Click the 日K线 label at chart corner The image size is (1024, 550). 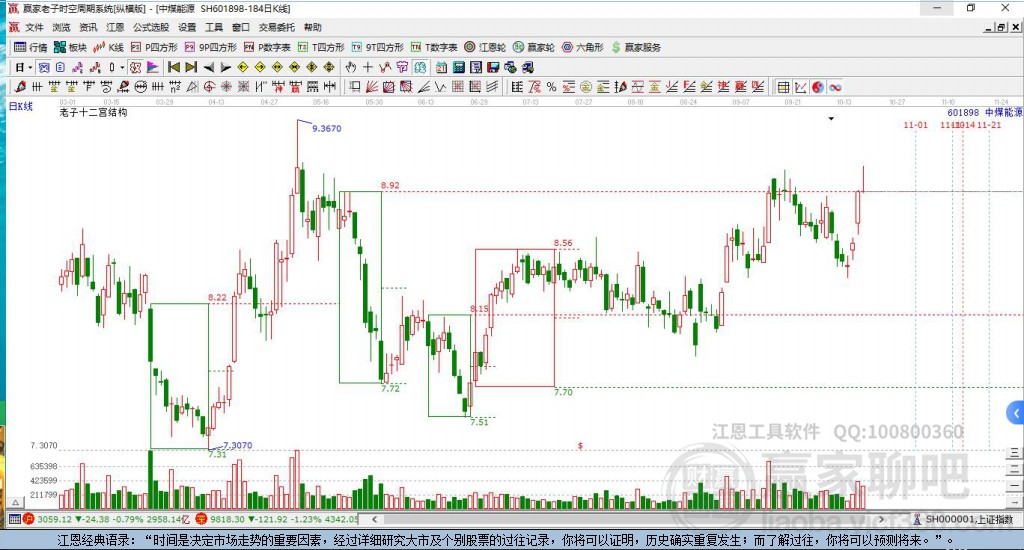coord(20,106)
